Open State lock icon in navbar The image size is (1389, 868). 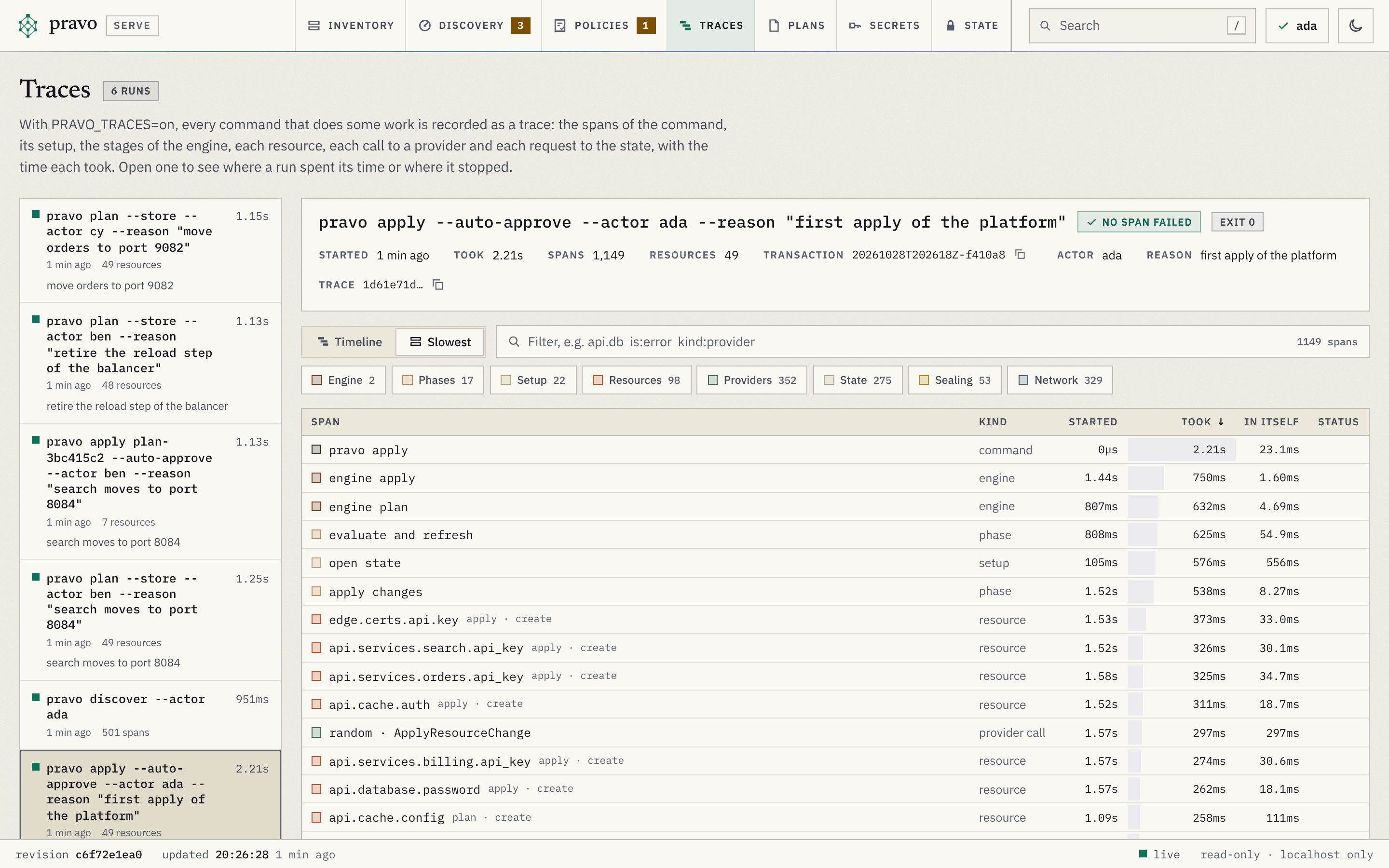click(951, 25)
